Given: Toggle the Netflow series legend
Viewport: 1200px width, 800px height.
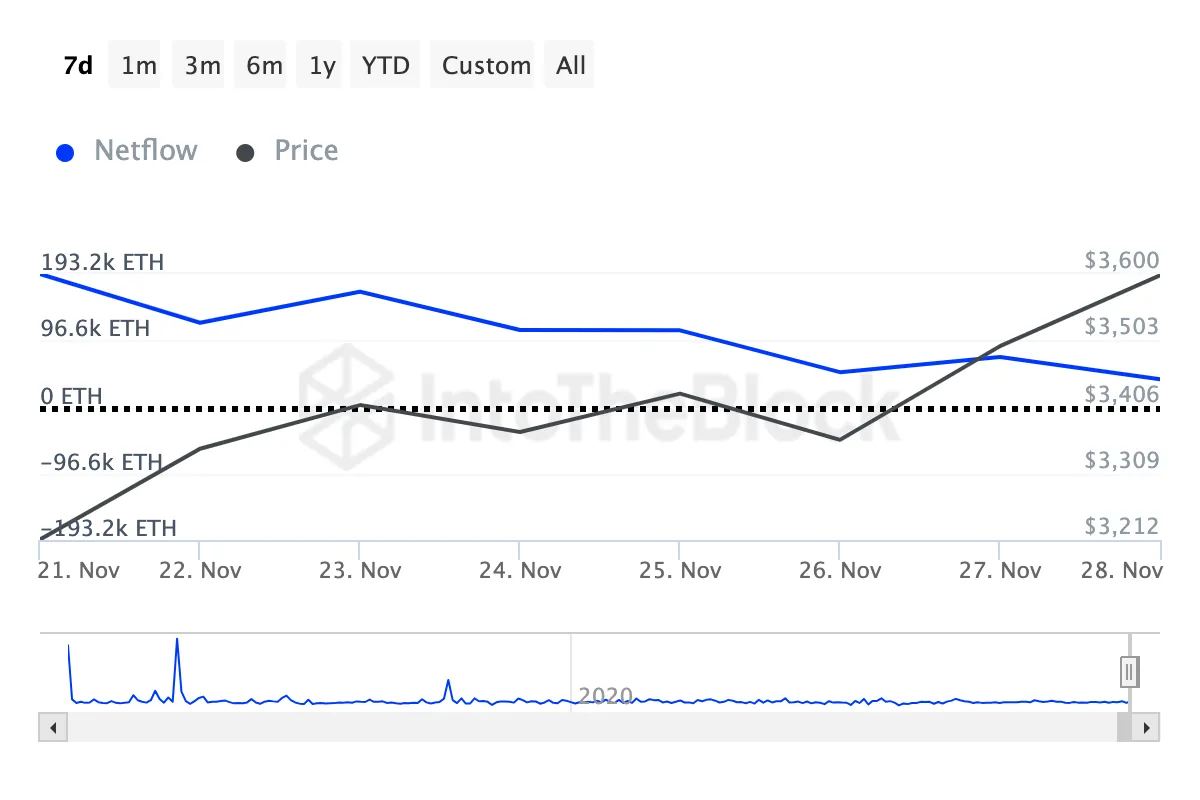Looking at the screenshot, I should coord(145,151).
